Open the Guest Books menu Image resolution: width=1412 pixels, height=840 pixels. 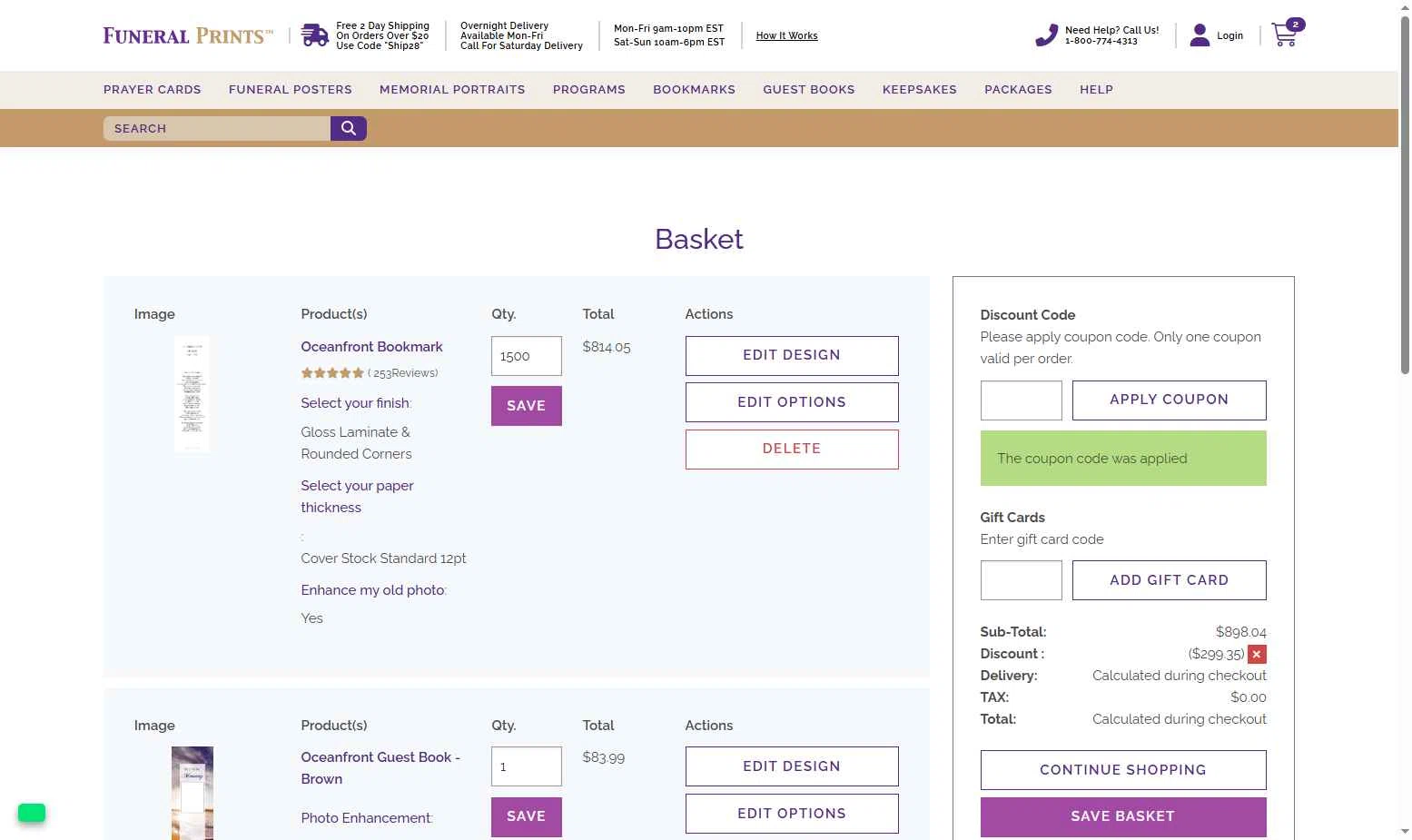[x=809, y=90]
